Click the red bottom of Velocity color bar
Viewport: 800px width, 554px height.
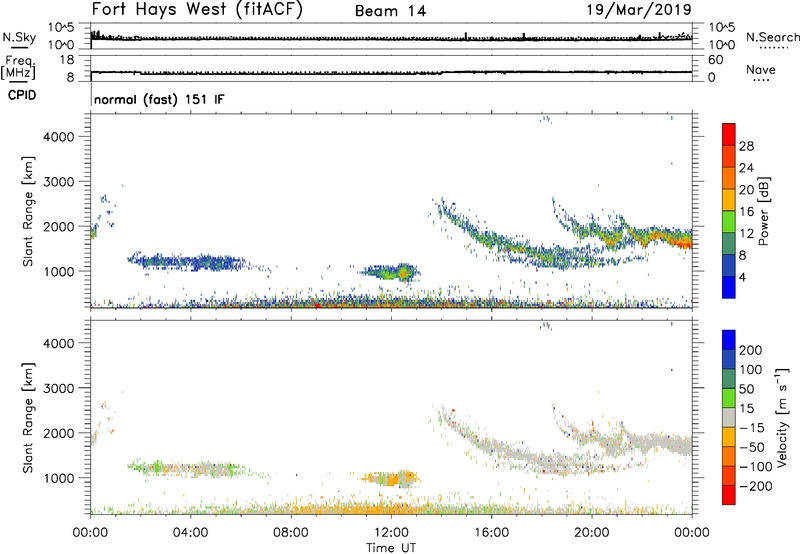click(x=729, y=495)
